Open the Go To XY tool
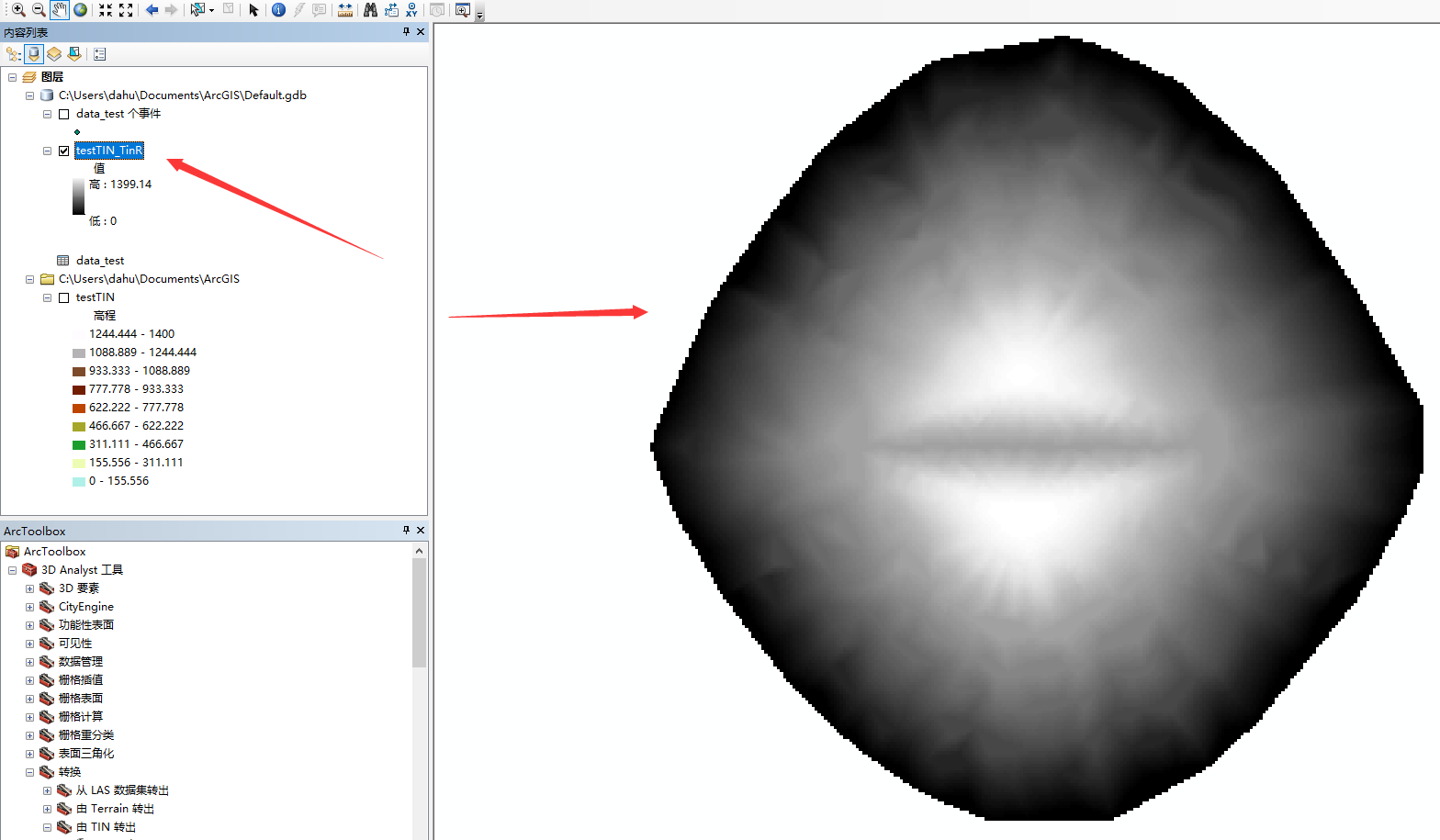The width and height of the screenshot is (1440, 840). pos(411,10)
